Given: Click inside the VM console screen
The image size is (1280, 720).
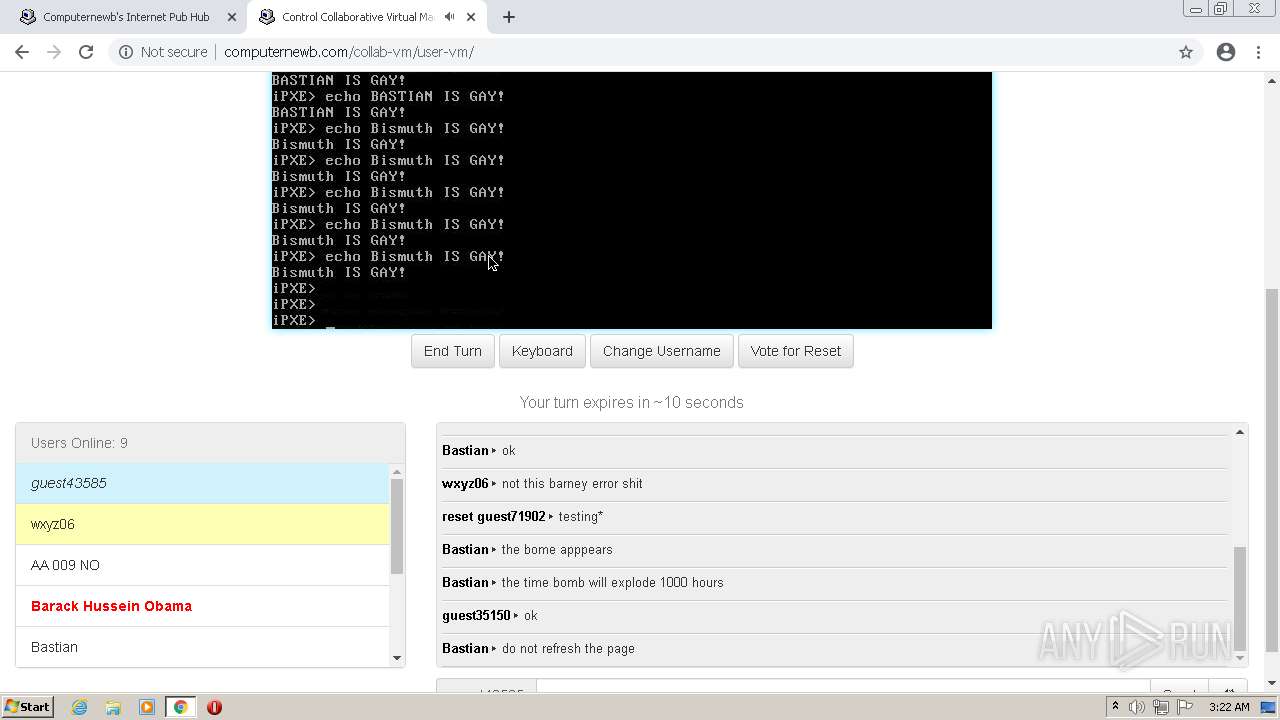Looking at the screenshot, I should click(x=632, y=200).
